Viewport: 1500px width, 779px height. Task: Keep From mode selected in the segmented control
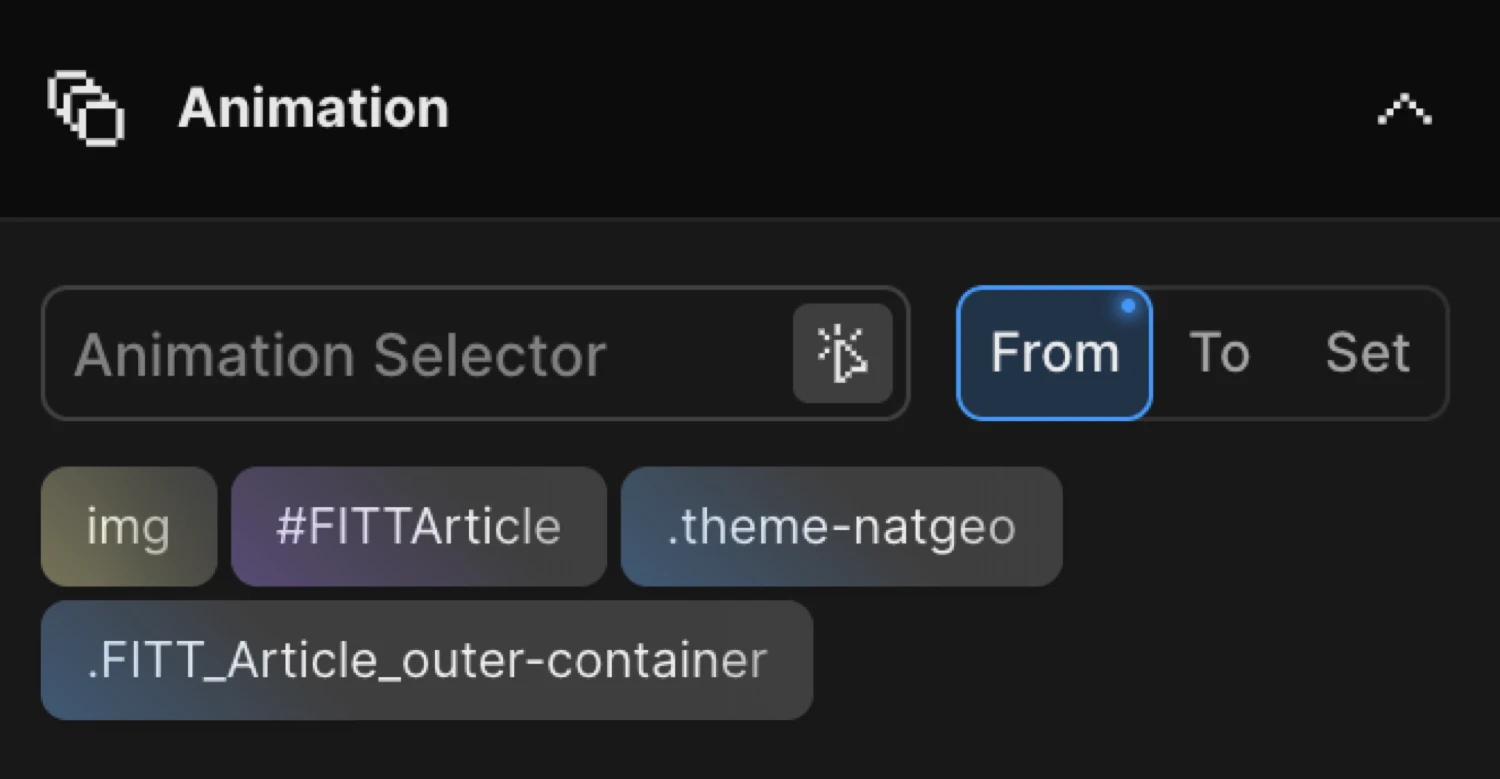(1054, 352)
